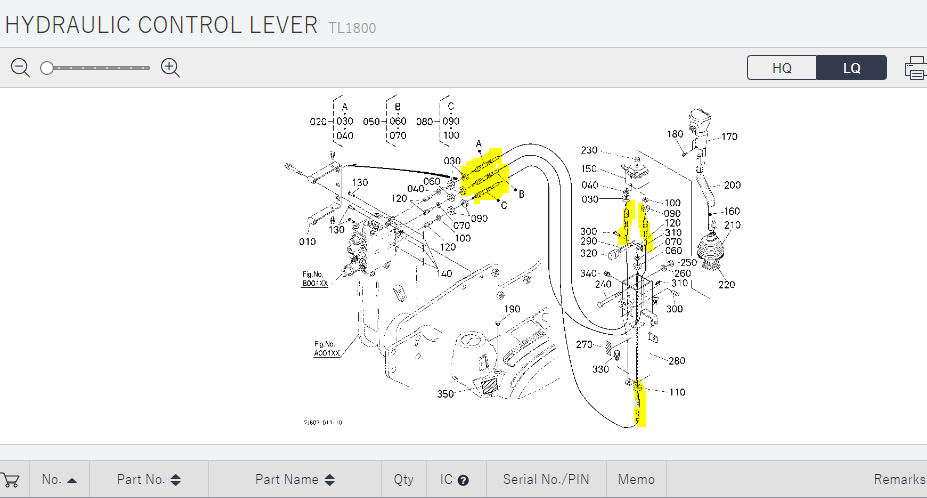This screenshot has width=927, height=498.
Task: Click part number 200 in the diagram
Action: click(732, 185)
